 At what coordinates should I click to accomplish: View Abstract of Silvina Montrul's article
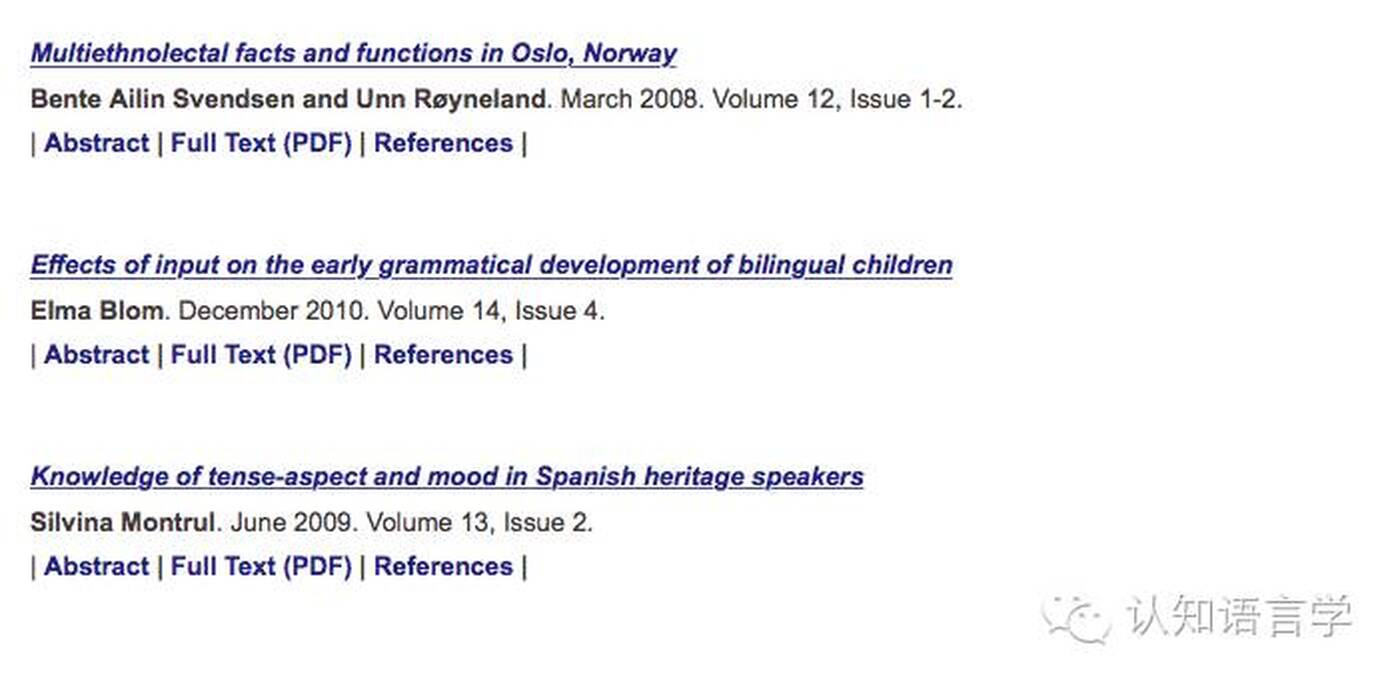(96, 566)
